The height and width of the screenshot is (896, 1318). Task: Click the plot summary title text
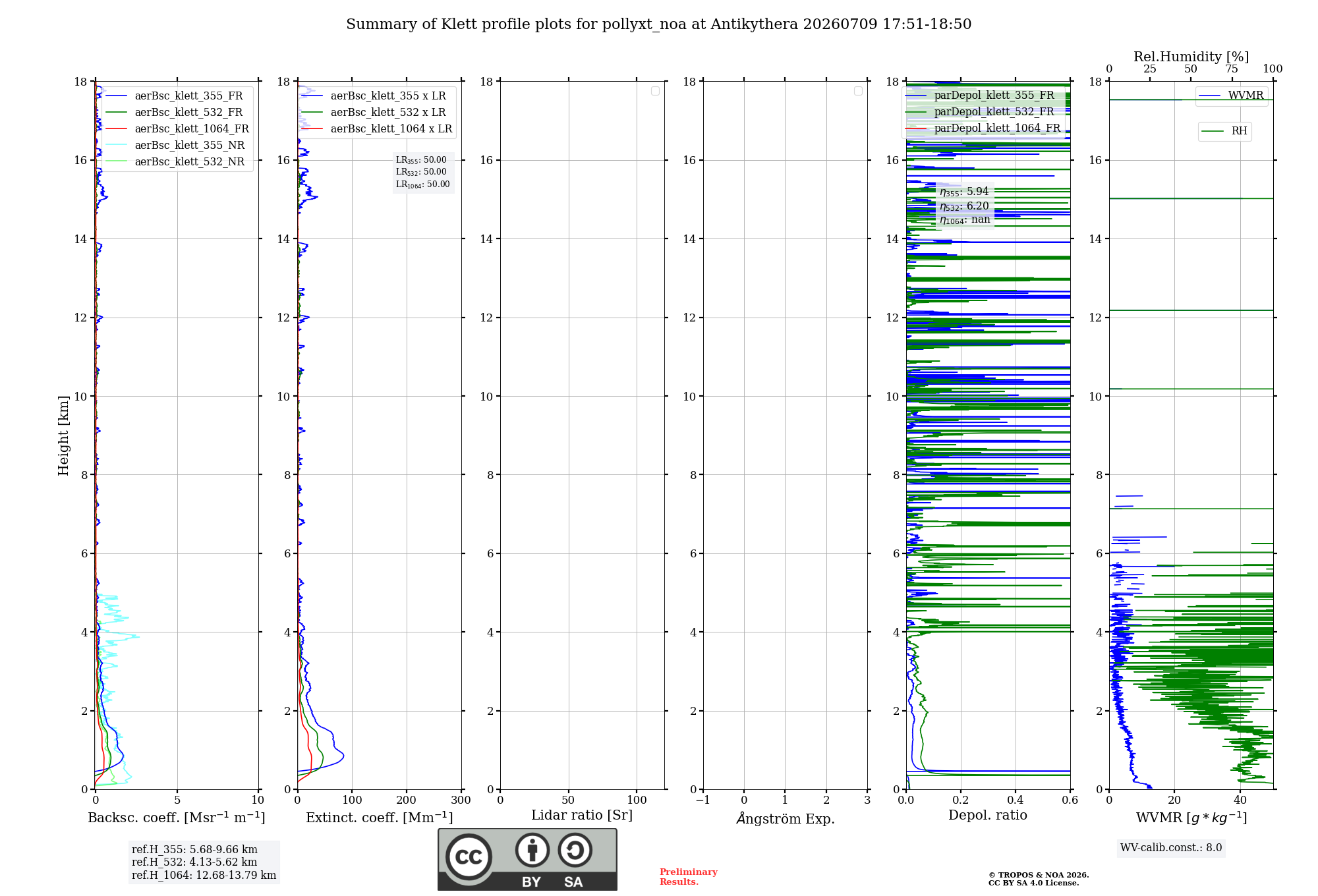click(659, 24)
